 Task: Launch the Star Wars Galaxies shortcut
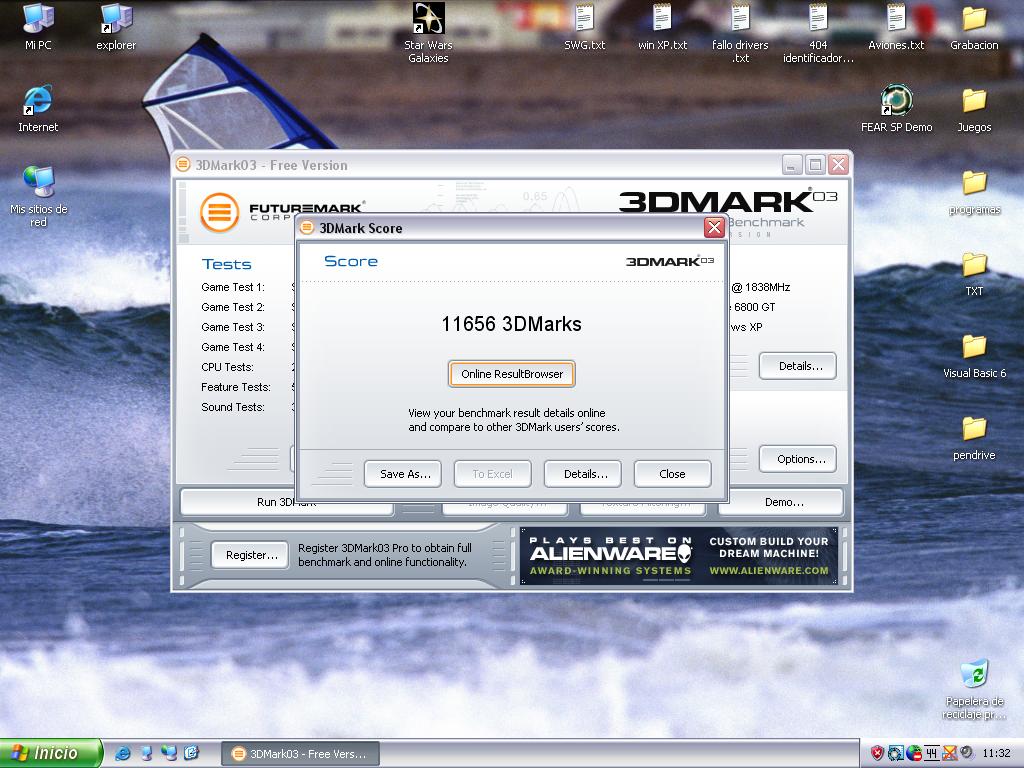(x=428, y=20)
